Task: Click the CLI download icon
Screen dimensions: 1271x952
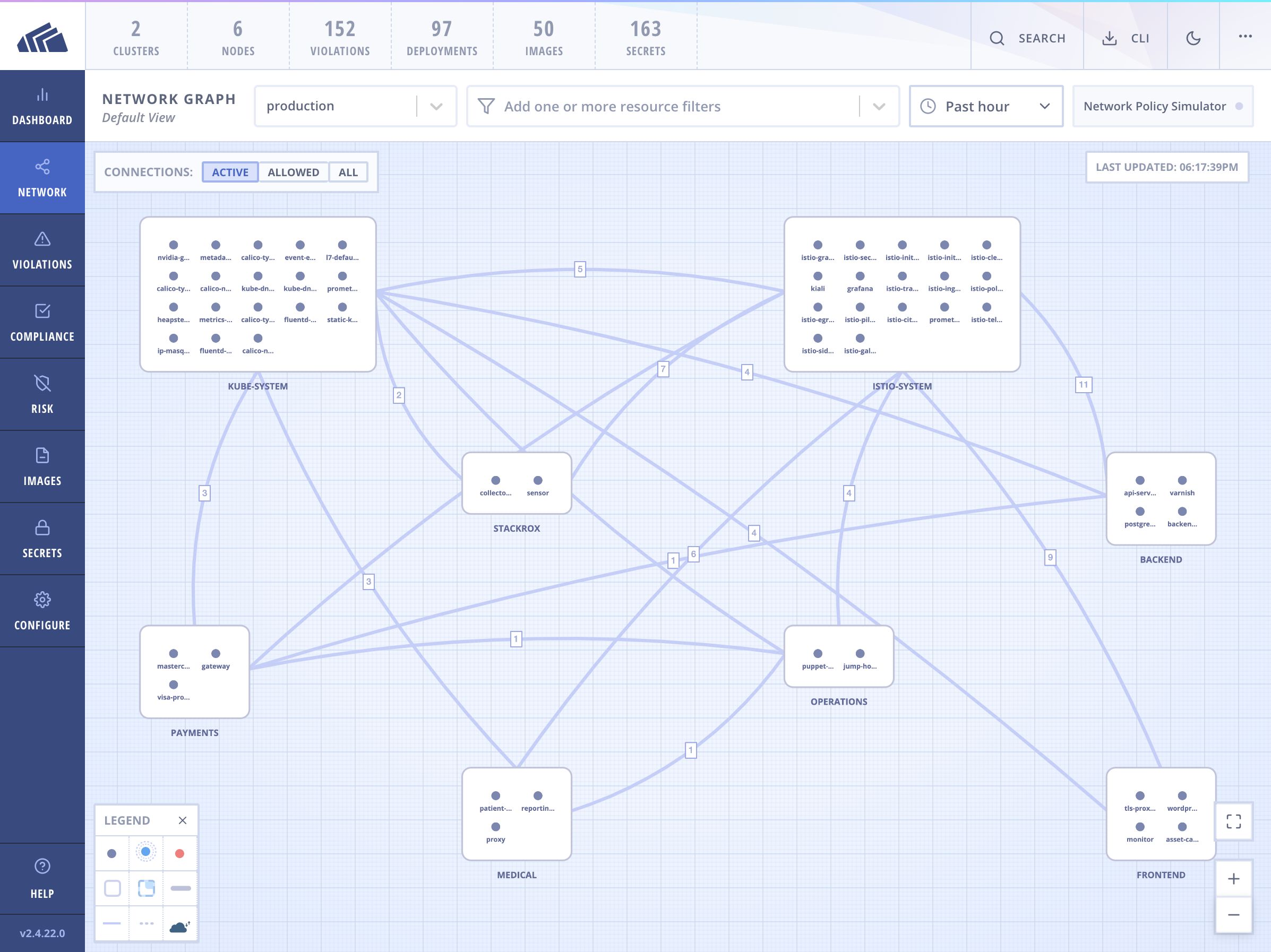Action: 1110,38
